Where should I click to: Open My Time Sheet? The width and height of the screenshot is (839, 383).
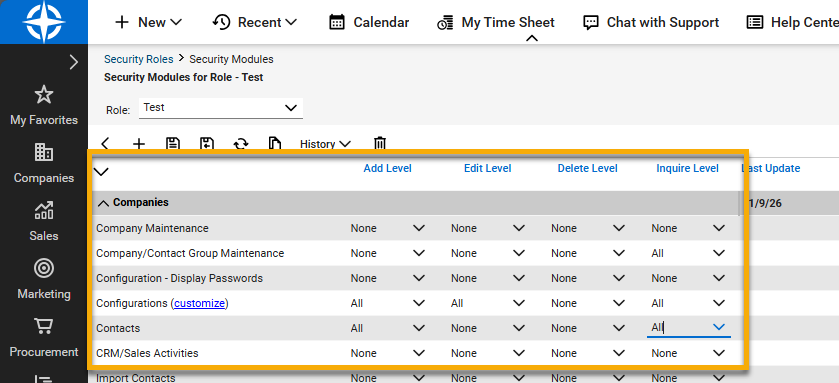click(x=495, y=22)
